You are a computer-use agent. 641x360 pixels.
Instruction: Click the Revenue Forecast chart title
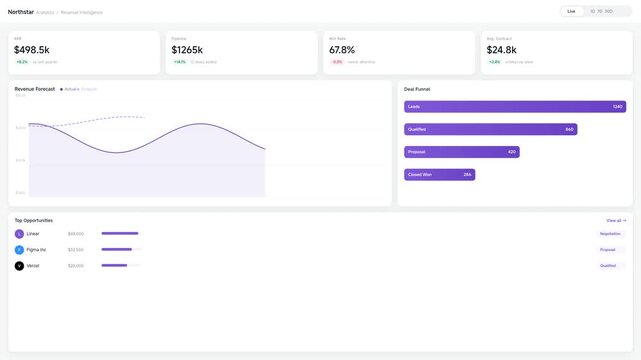click(35, 89)
